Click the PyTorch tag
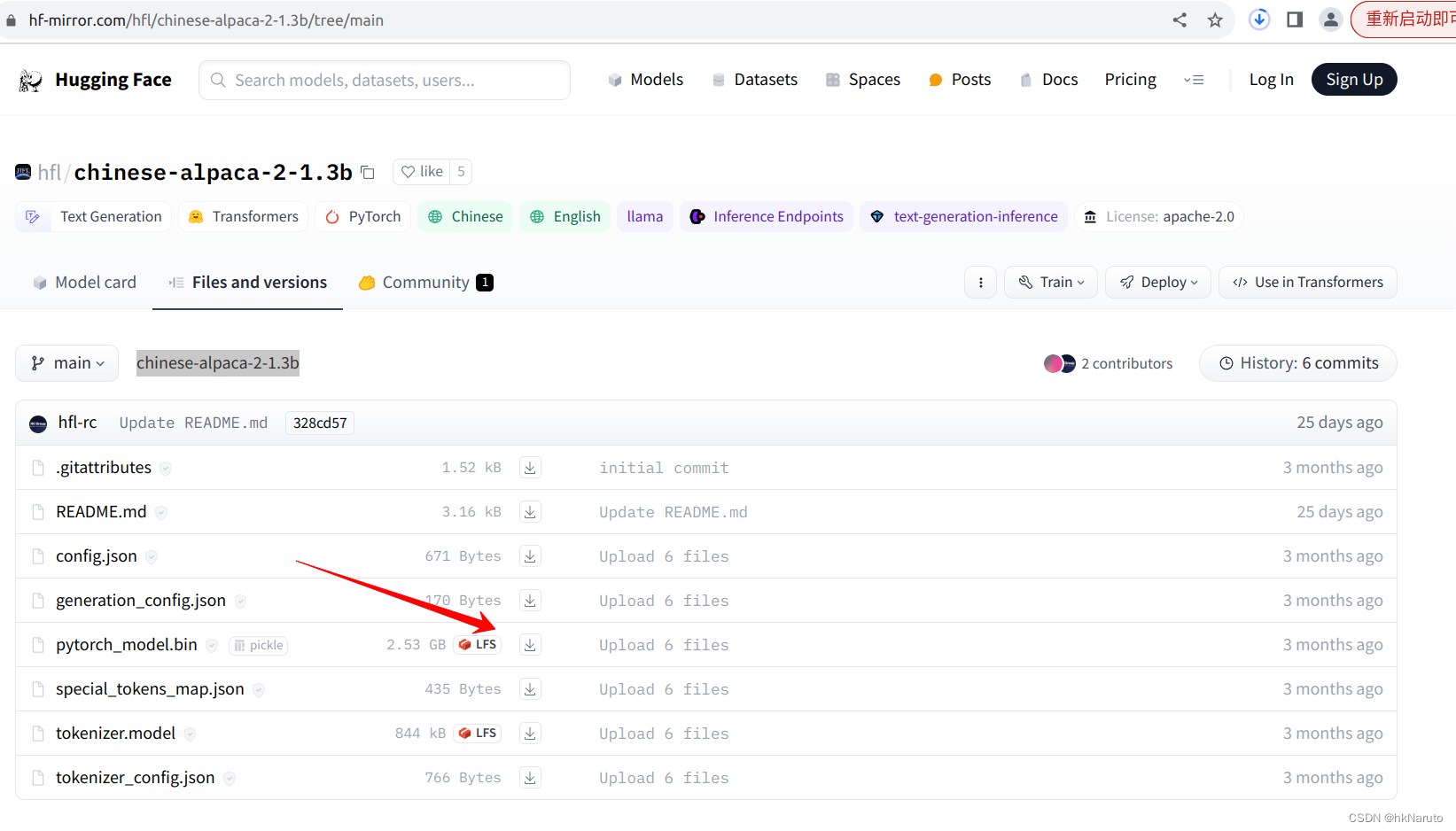The height and width of the screenshot is (831, 1456). click(x=363, y=217)
